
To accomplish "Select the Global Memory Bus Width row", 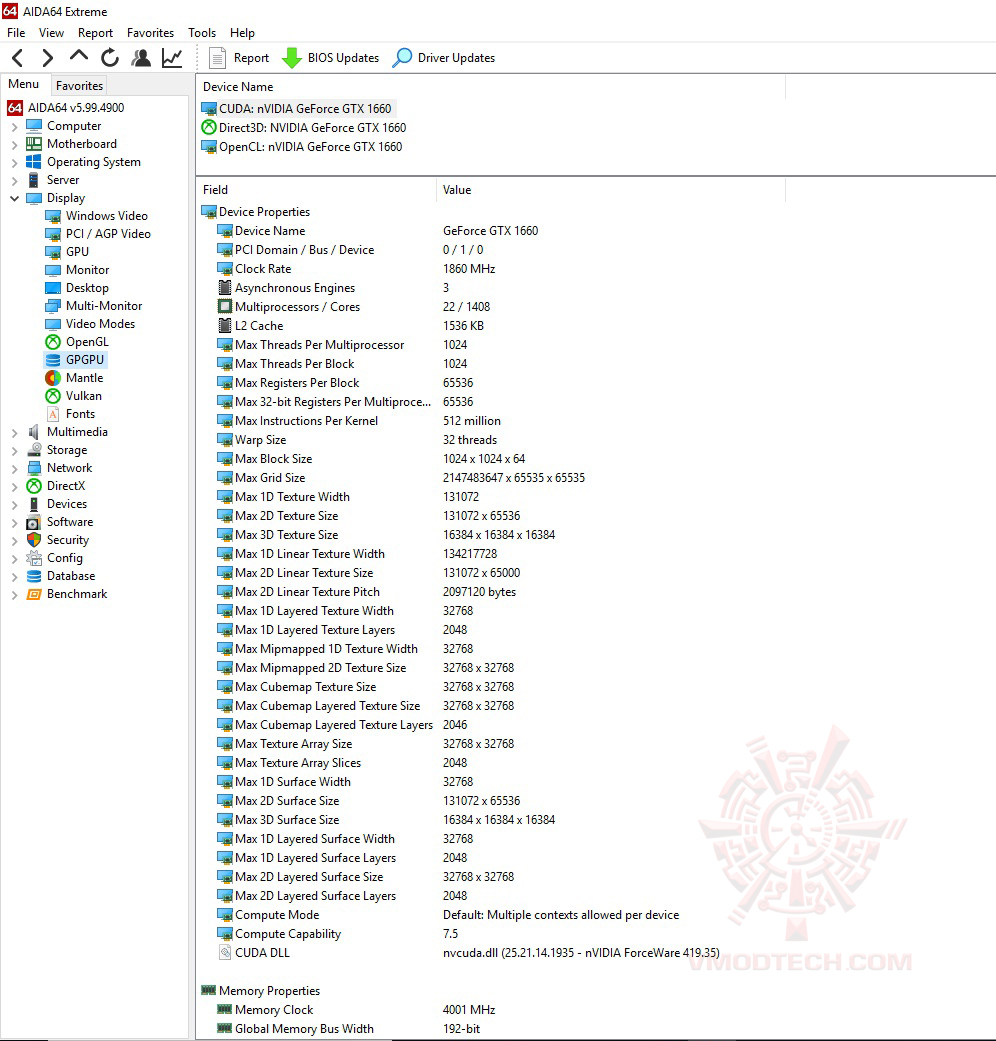I will tap(491, 1028).
